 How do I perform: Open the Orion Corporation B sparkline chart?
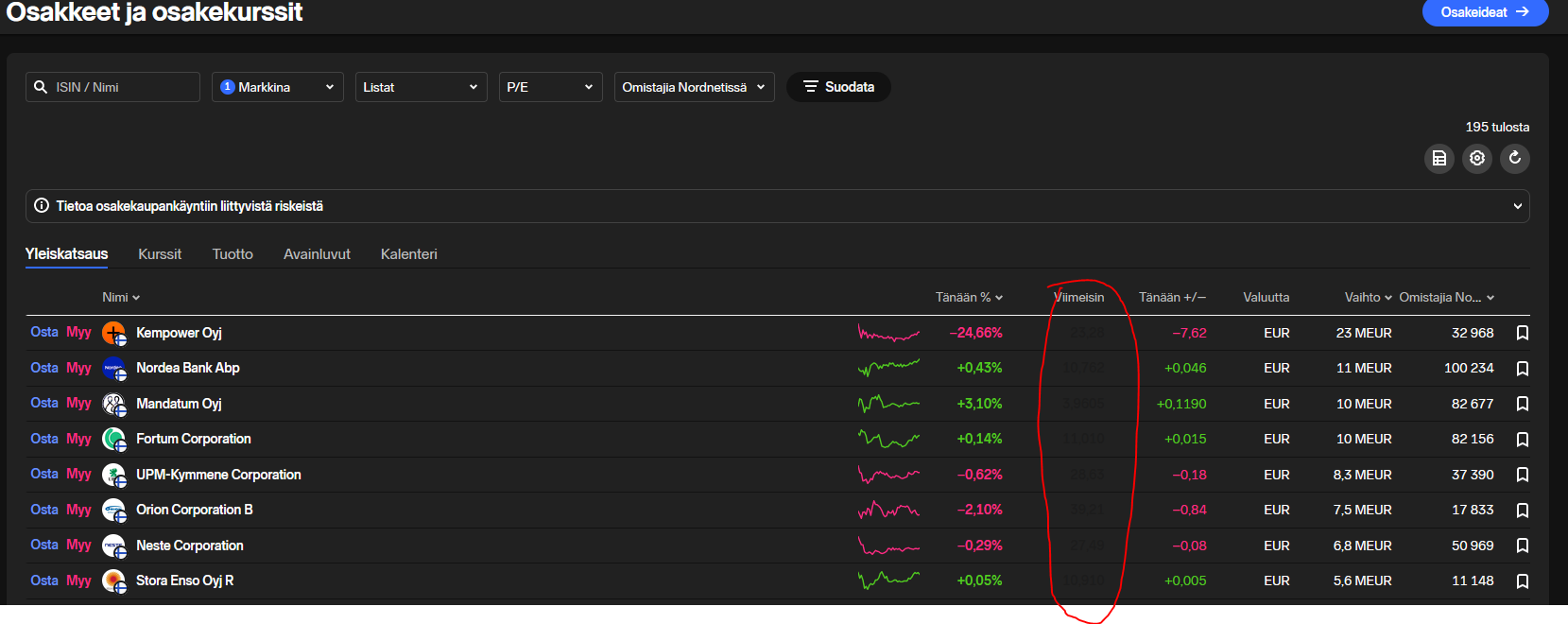[888, 510]
